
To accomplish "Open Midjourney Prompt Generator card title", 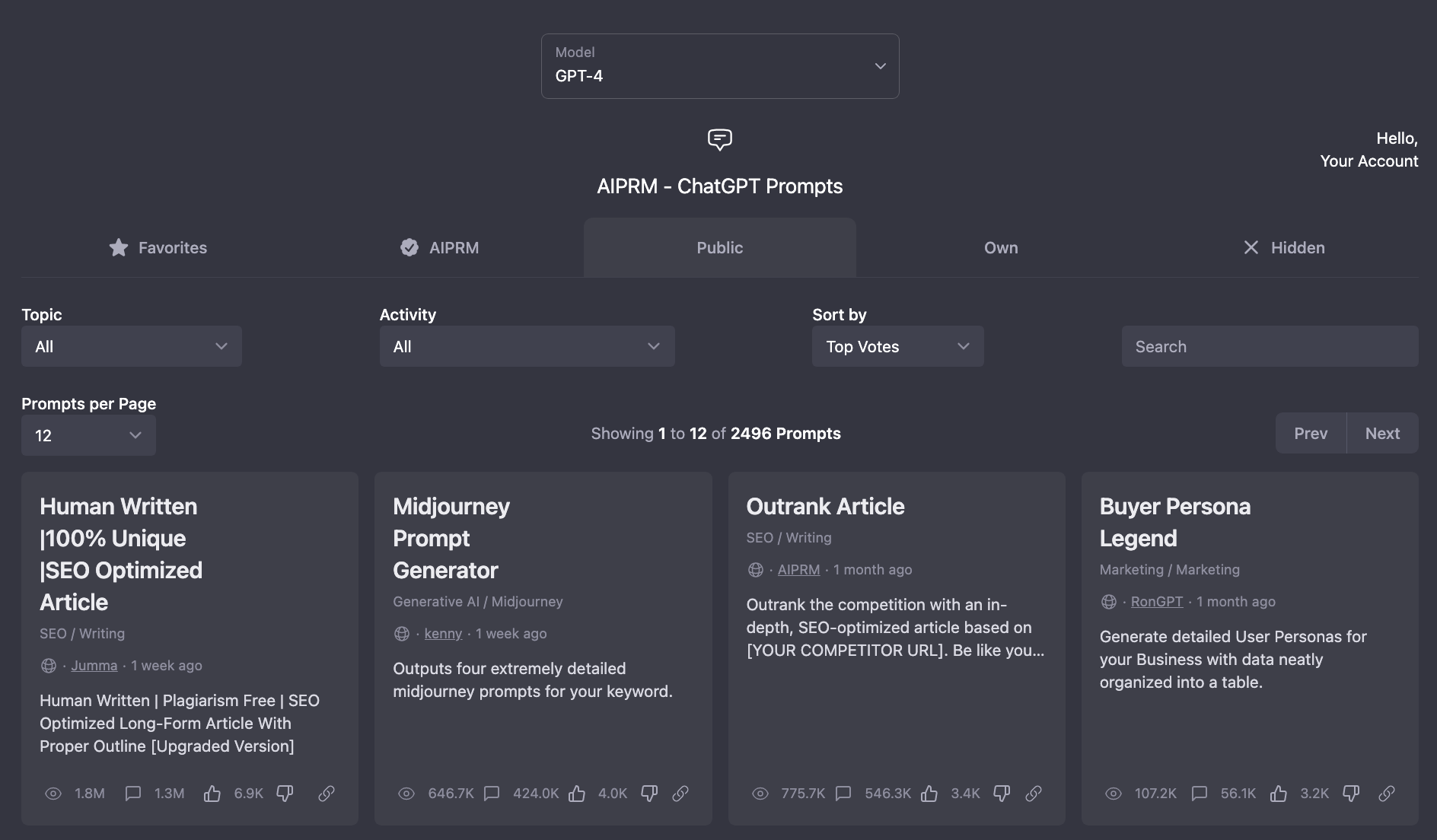I will 451,538.
